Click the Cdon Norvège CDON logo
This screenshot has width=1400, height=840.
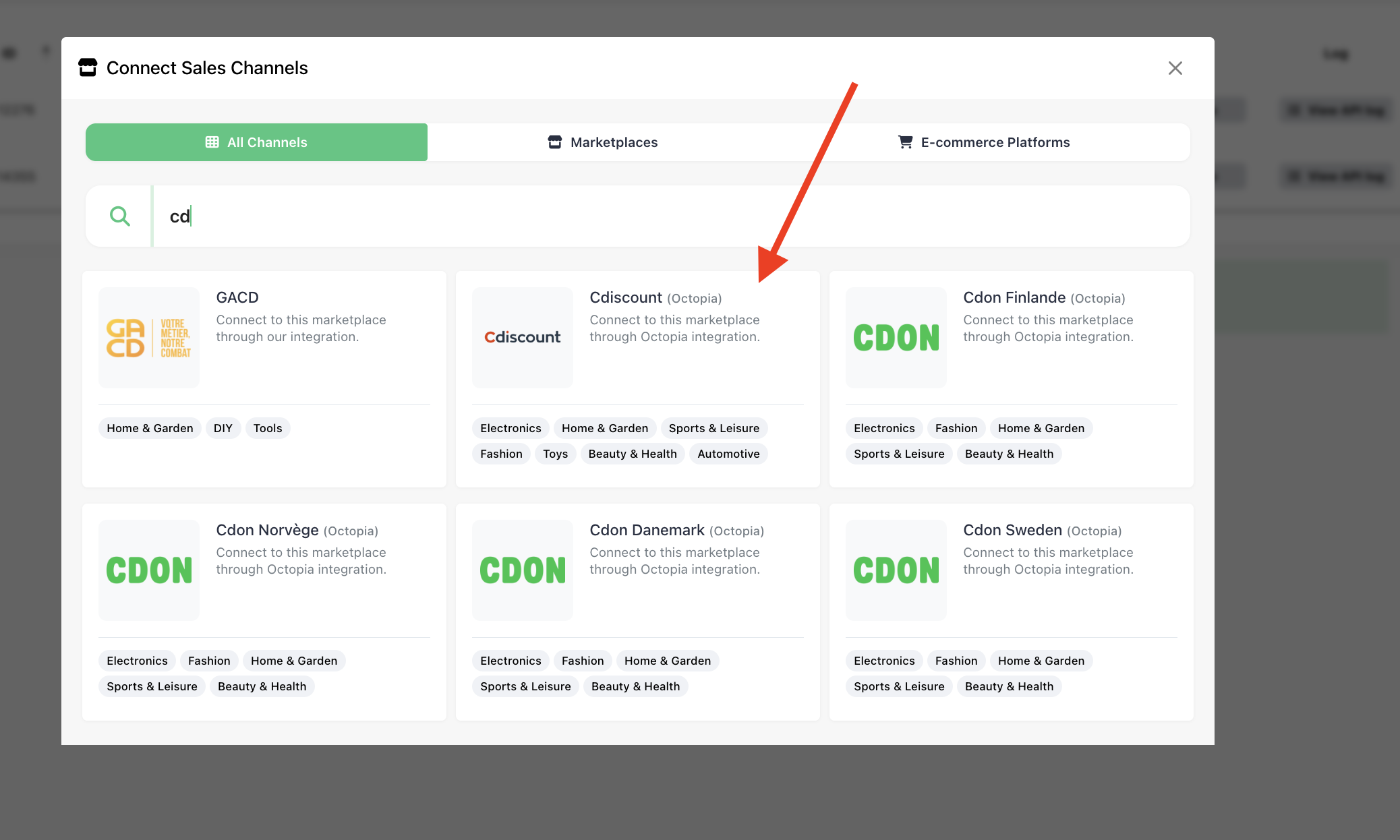149,570
